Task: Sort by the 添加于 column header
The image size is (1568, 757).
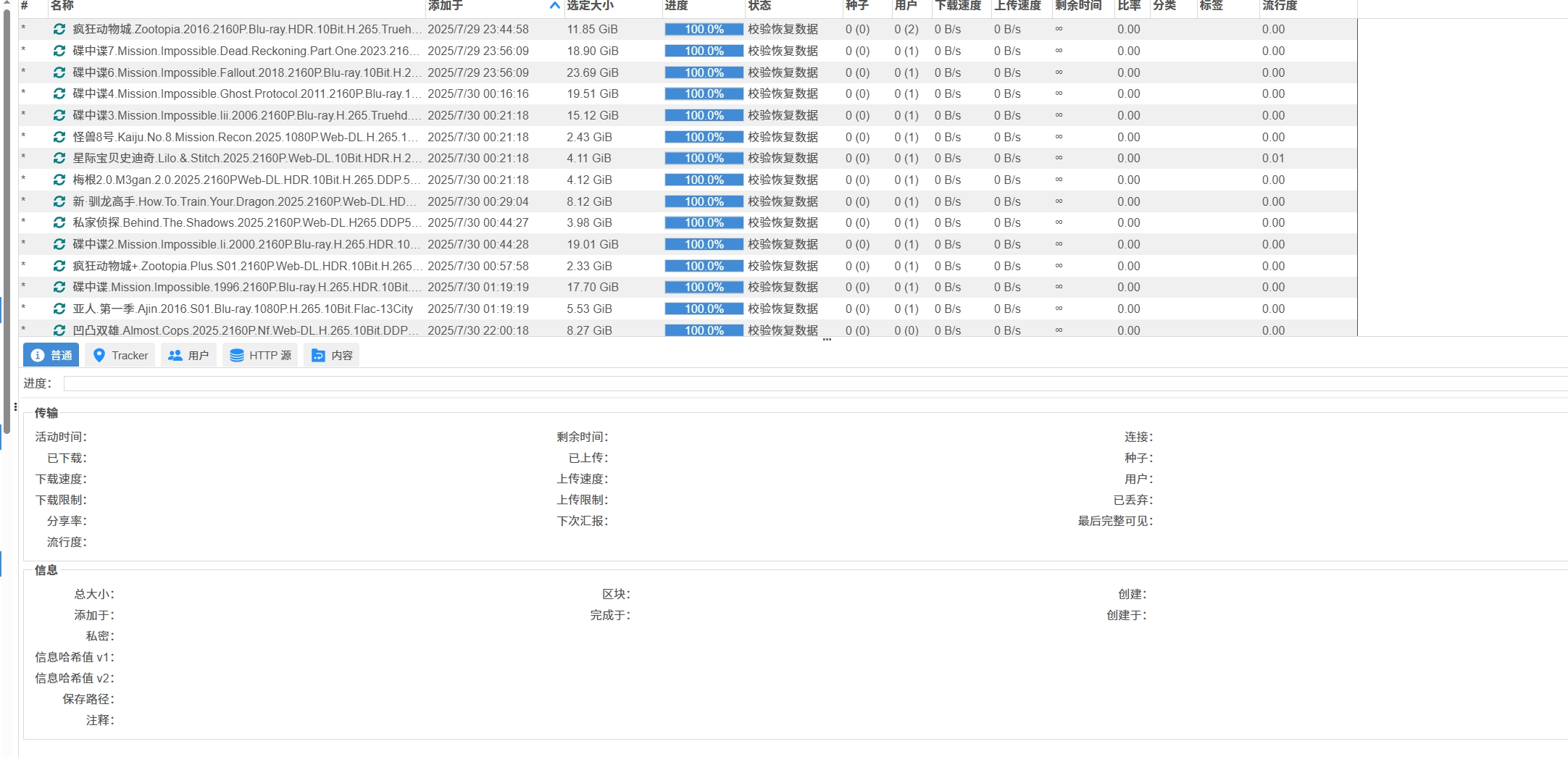Action: (493, 6)
